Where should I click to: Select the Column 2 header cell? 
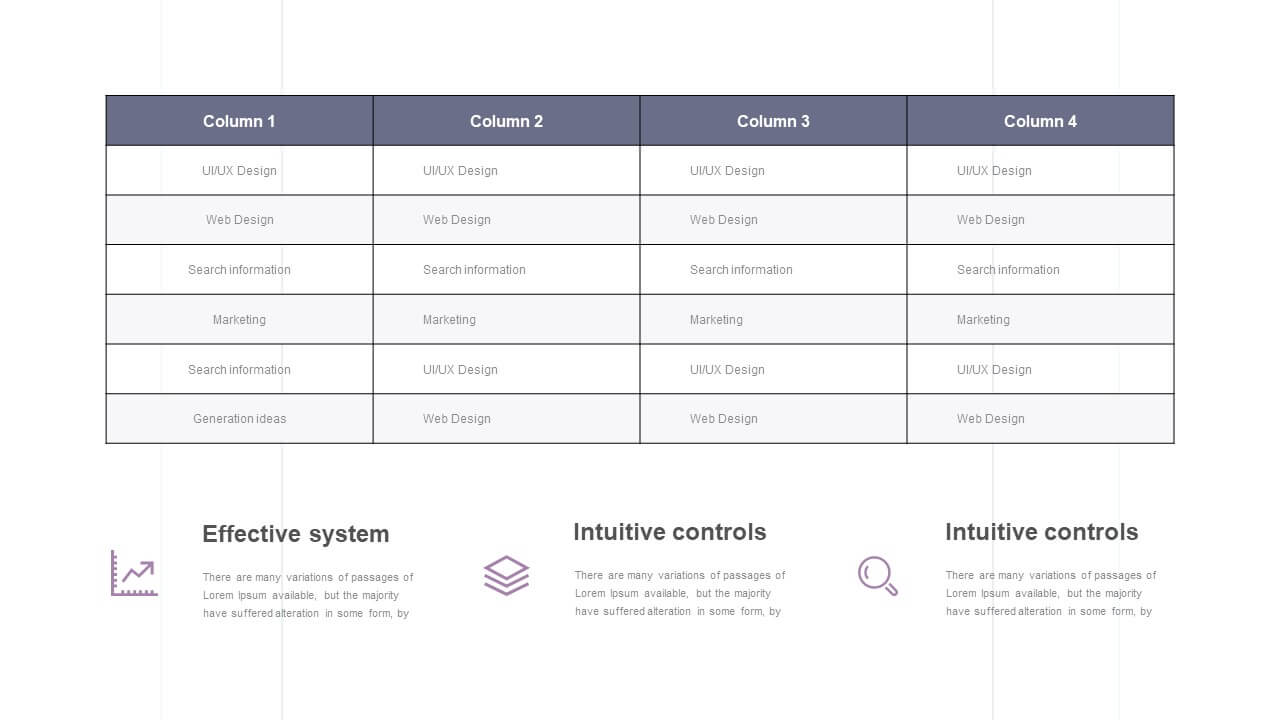pyautogui.click(x=506, y=121)
